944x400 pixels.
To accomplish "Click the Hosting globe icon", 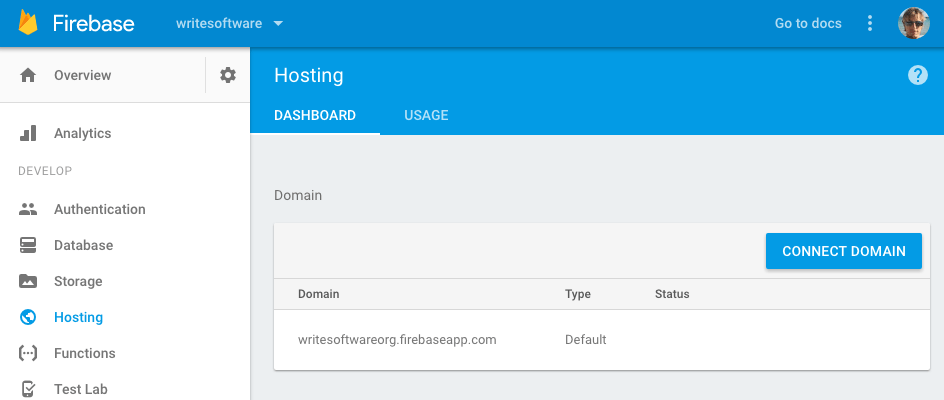I will click(28, 317).
